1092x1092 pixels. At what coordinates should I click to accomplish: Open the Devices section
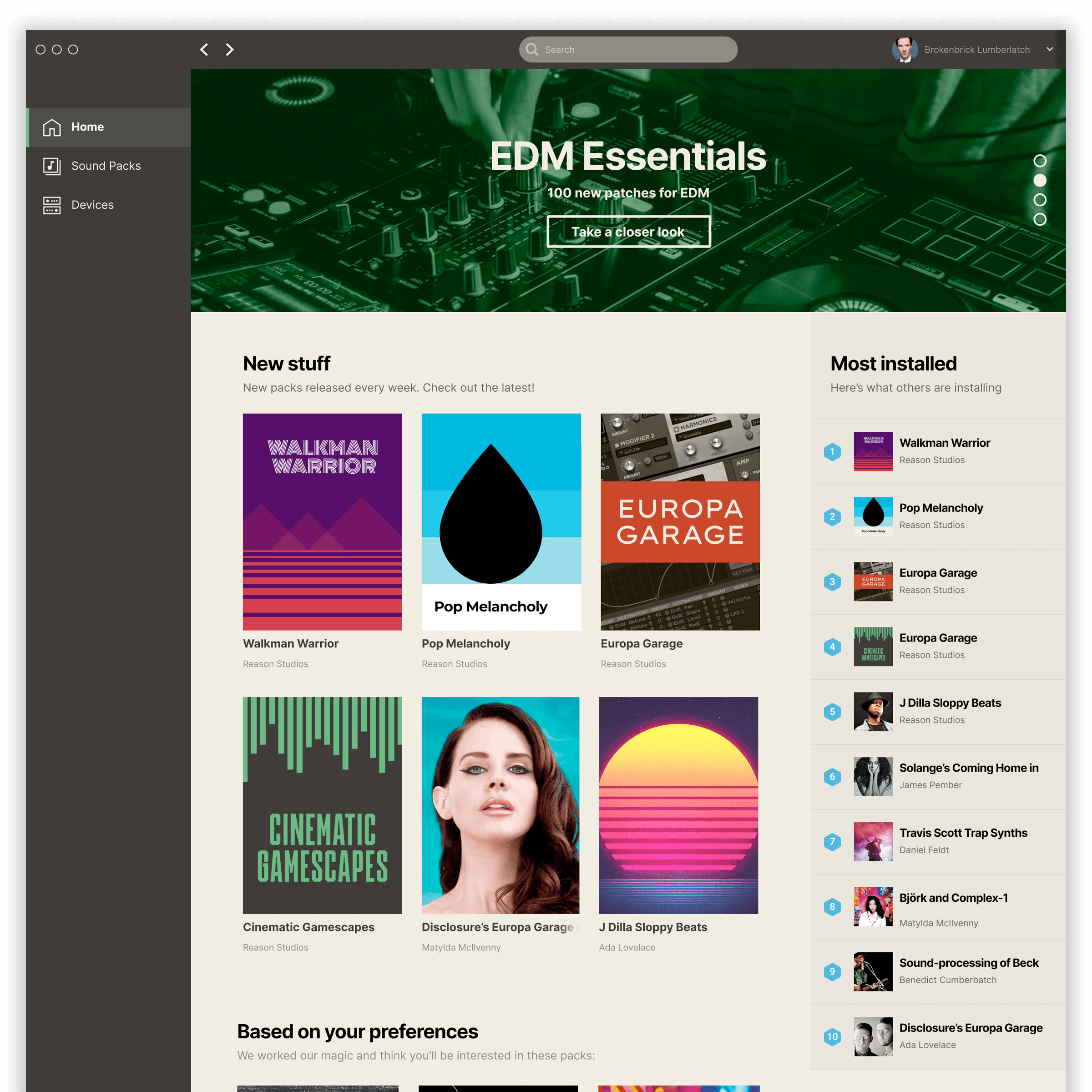(x=92, y=205)
